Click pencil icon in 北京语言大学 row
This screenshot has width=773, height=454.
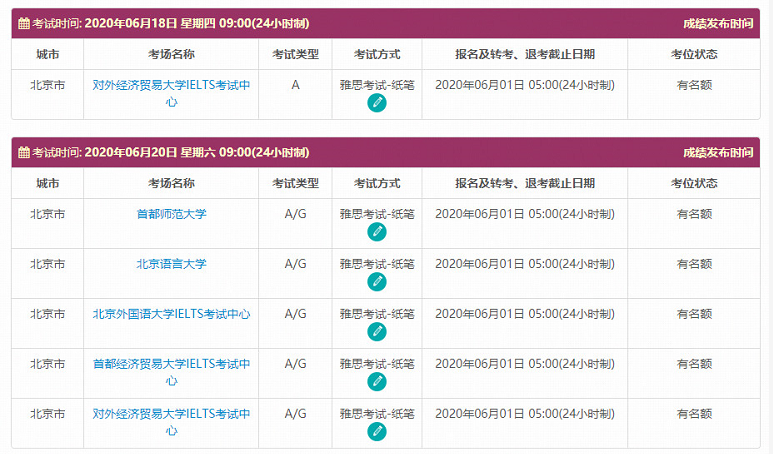pos(377,281)
